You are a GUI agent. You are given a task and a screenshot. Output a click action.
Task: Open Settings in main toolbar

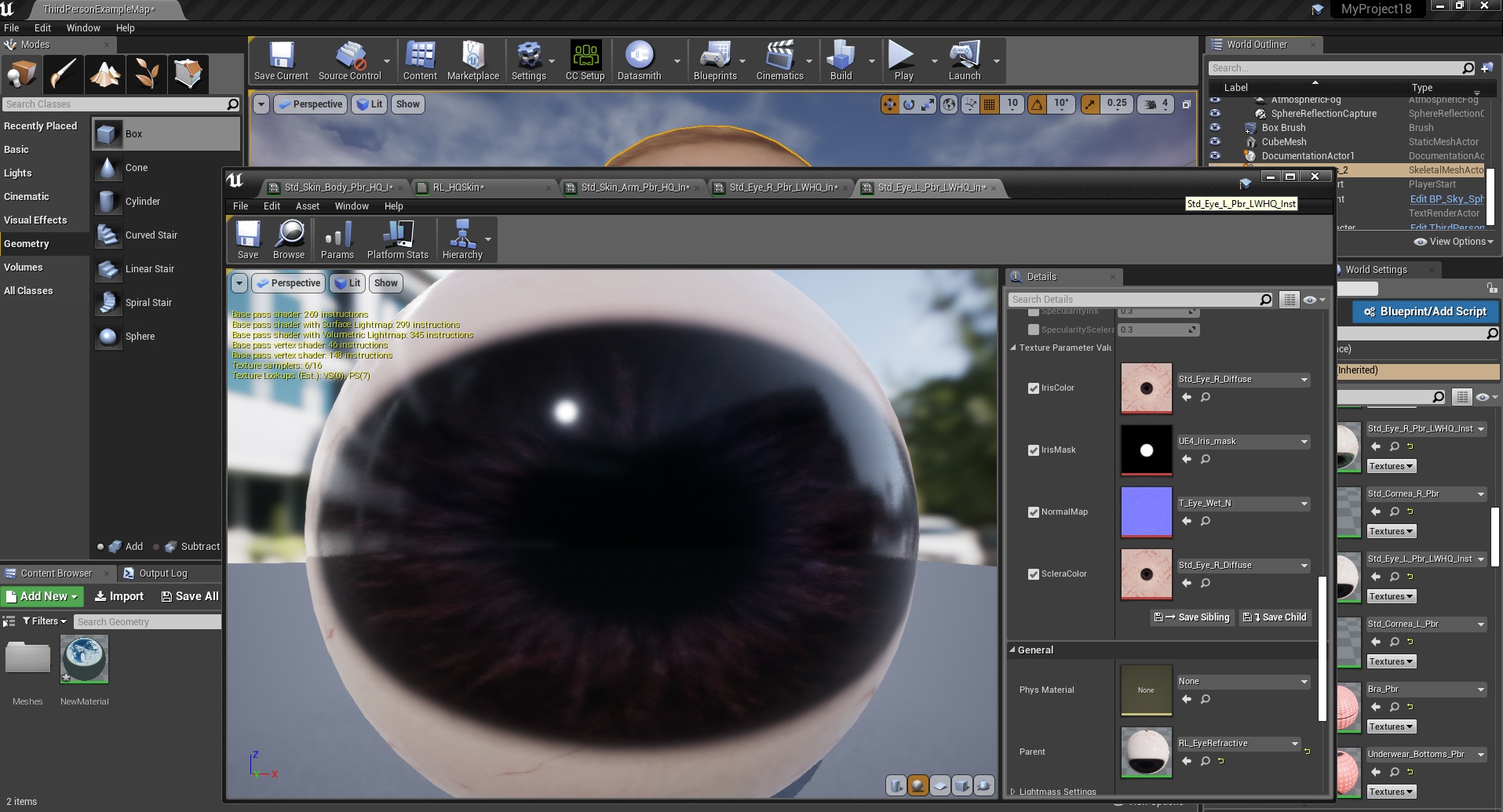[528, 61]
